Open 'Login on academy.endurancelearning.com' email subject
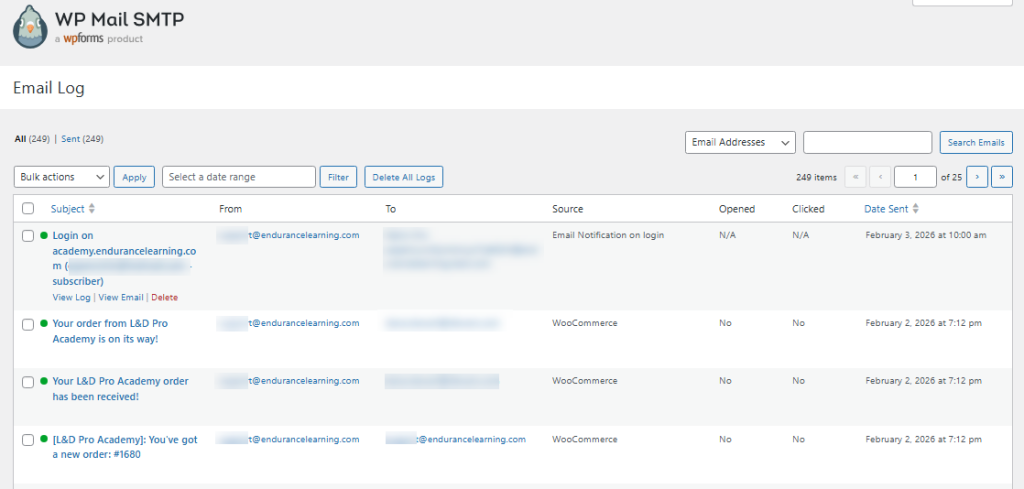This screenshot has height=489, width=1024. tap(124, 258)
